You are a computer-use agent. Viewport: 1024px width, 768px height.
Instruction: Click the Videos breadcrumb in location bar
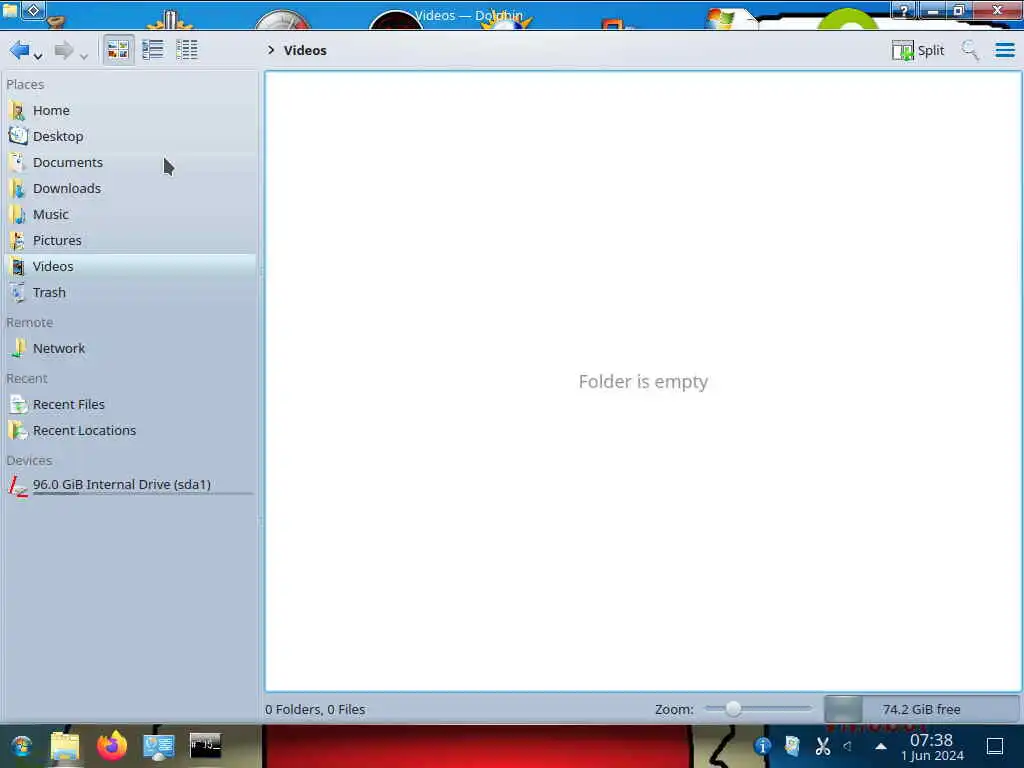coord(305,50)
